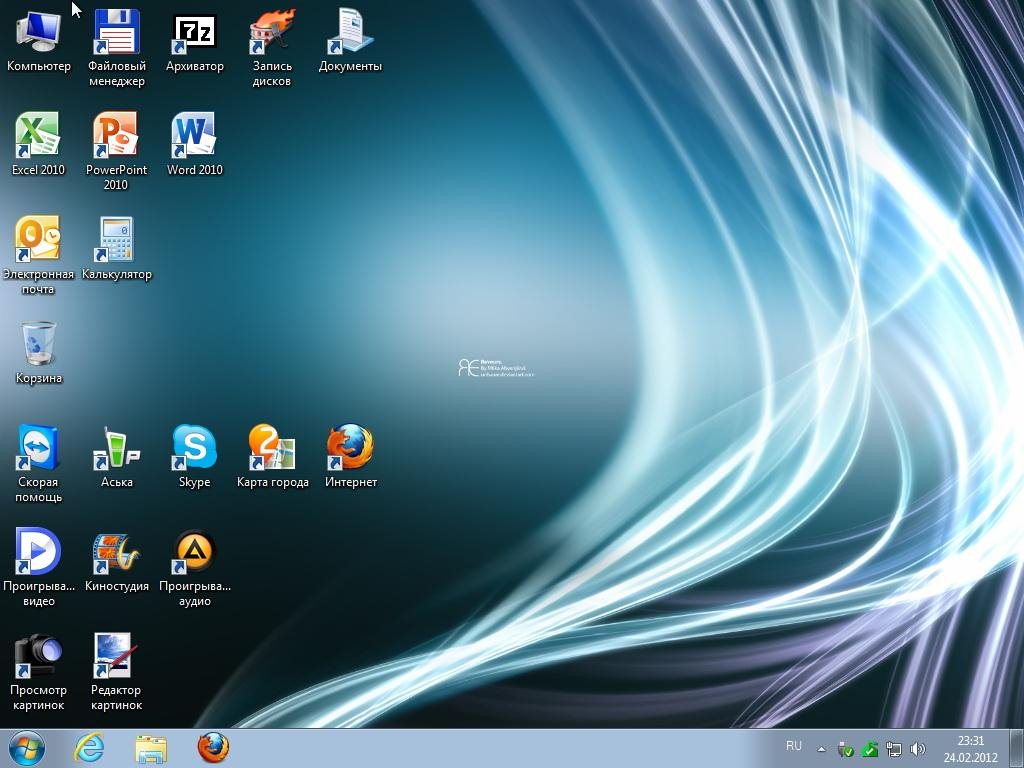Open the Windows Start menu
The width and height of the screenshot is (1024, 768).
point(27,748)
